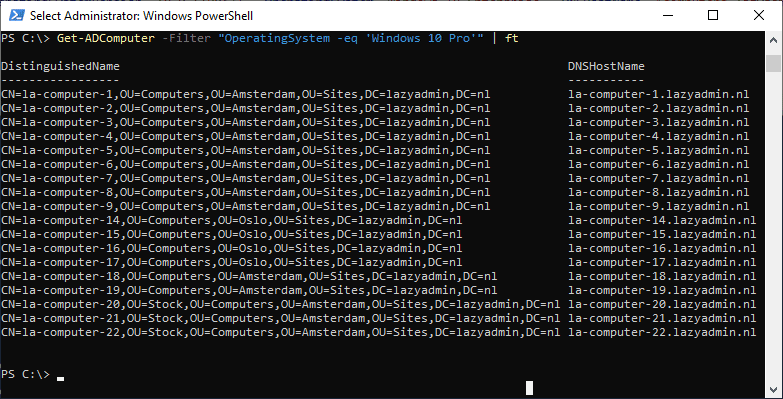Click DNS host la-computer-17.lazyadmin.nl
Viewport: 783px width, 399px height.
pyautogui.click(x=662, y=262)
